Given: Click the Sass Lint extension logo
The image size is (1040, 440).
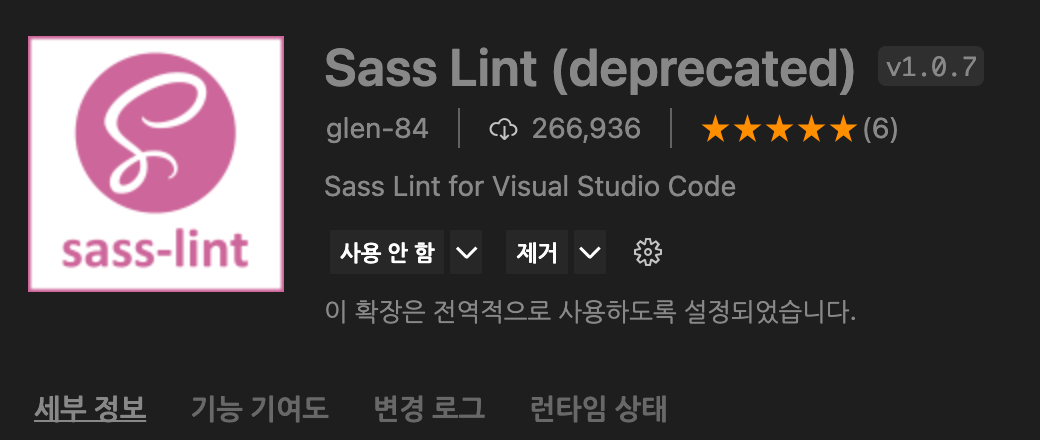Looking at the screenshot, I should (156, 164).
